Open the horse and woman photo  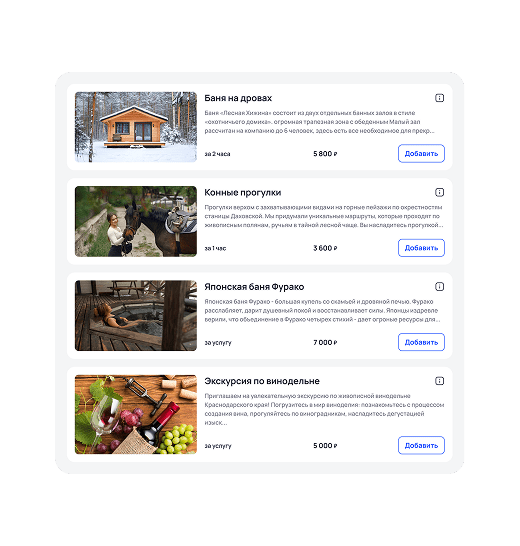tap(136, 221)
